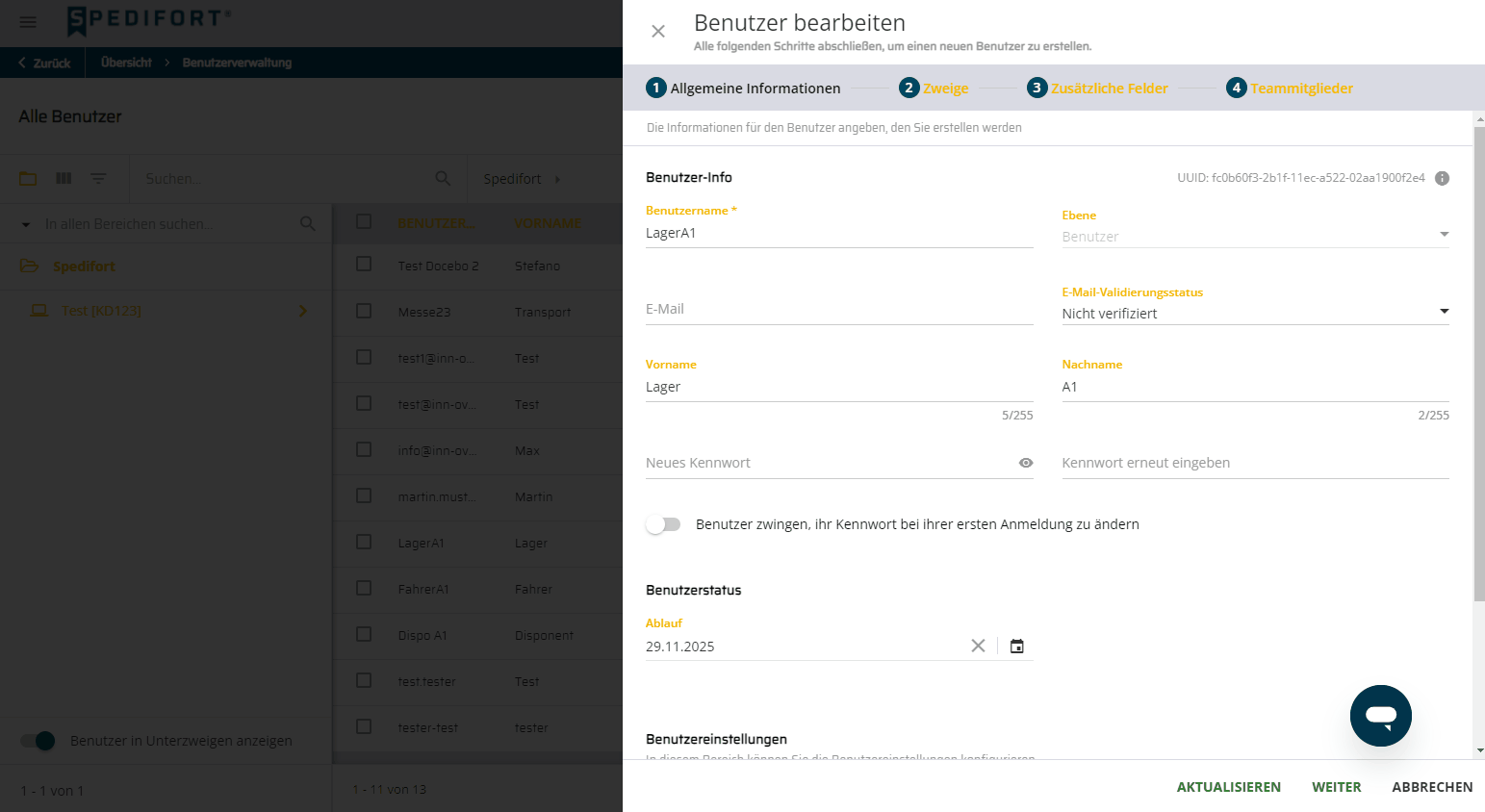Toggle Benutzer in Unterzweigen anzeigen
The width and height of the screenshot is (1485, 812).
pyautogui.click(x=38, y=741)
